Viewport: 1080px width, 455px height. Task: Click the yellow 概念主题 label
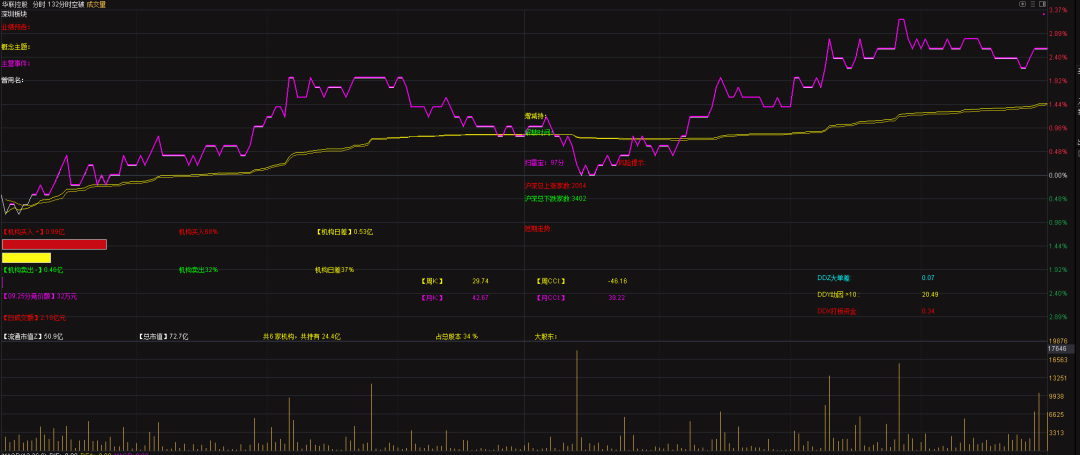pos(15,47)
